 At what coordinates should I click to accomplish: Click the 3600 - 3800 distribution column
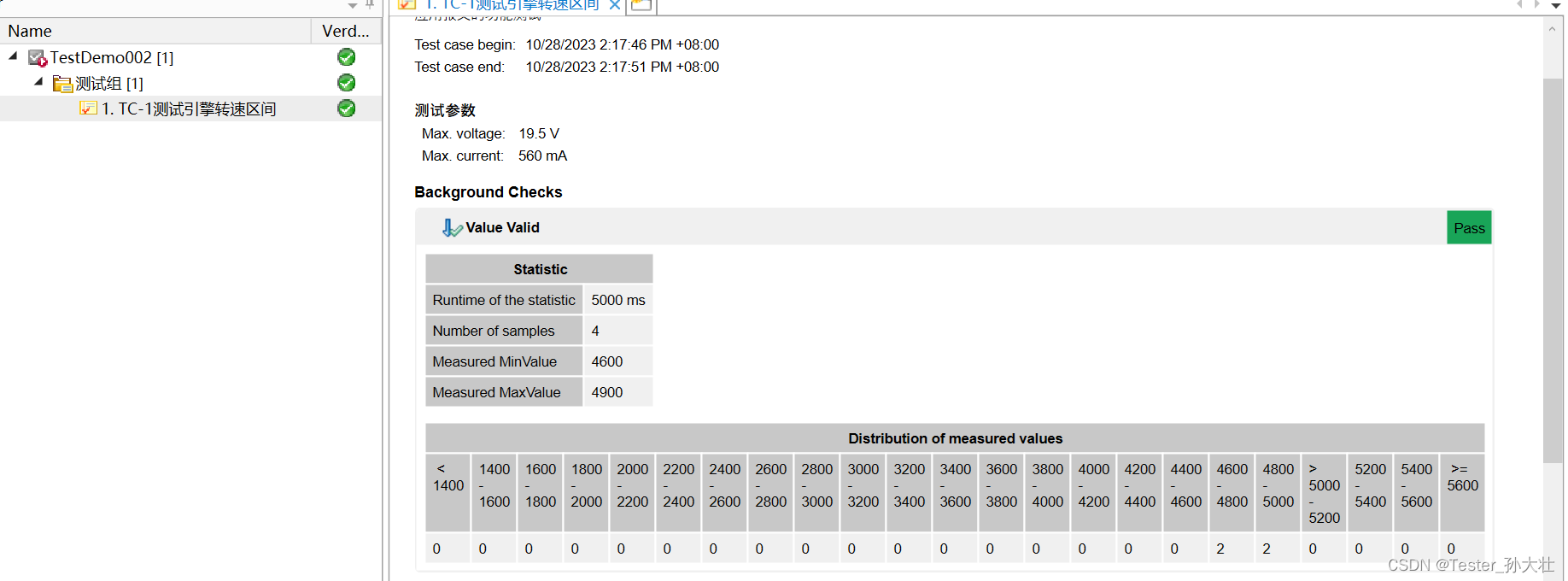[x=1002, y=493]
